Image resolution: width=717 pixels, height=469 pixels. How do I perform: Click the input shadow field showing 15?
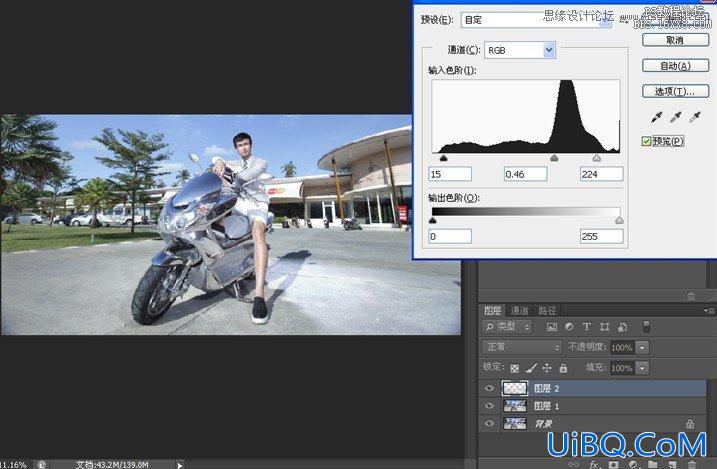coord(450,174)
